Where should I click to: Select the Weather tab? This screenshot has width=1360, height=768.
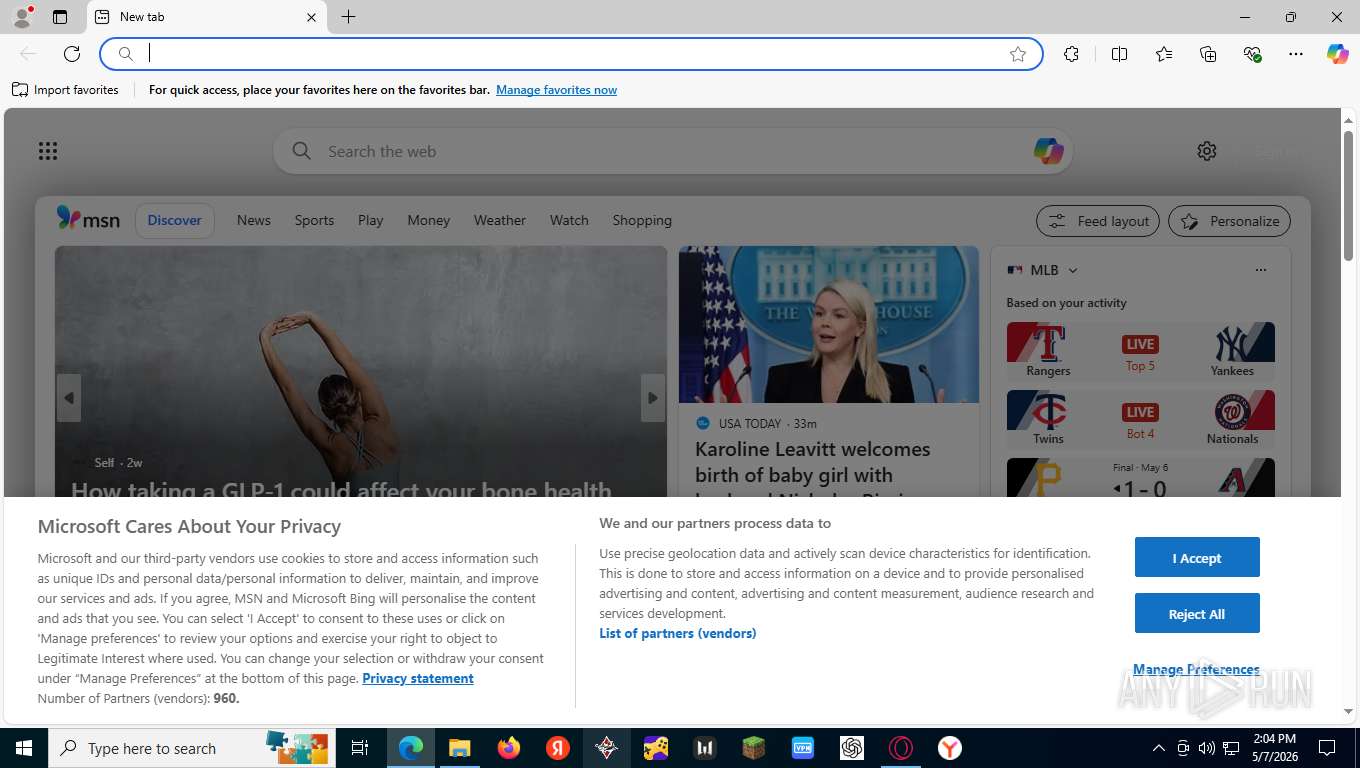500,220
